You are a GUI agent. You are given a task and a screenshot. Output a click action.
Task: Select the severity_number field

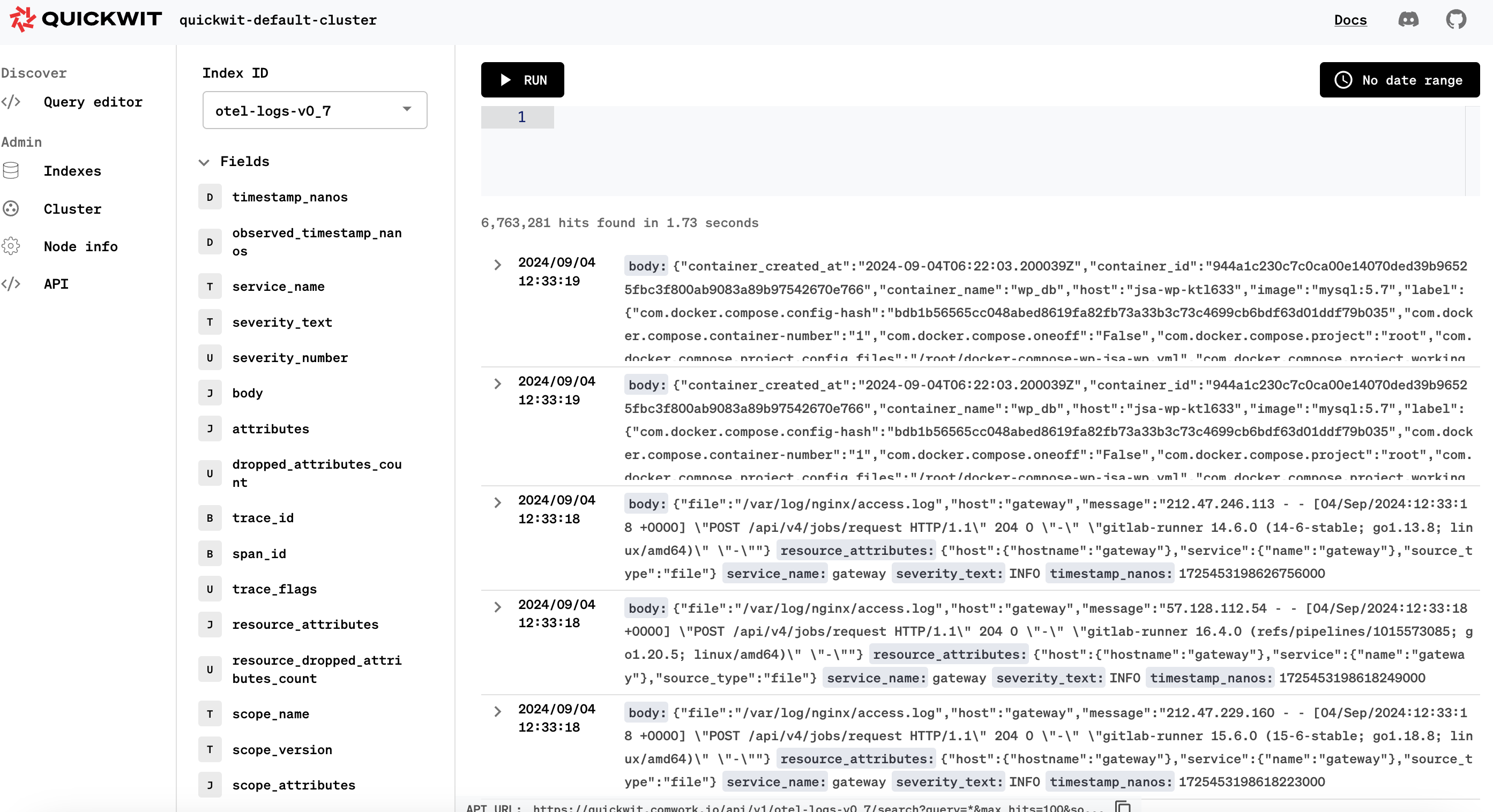(x=290, y=358)
